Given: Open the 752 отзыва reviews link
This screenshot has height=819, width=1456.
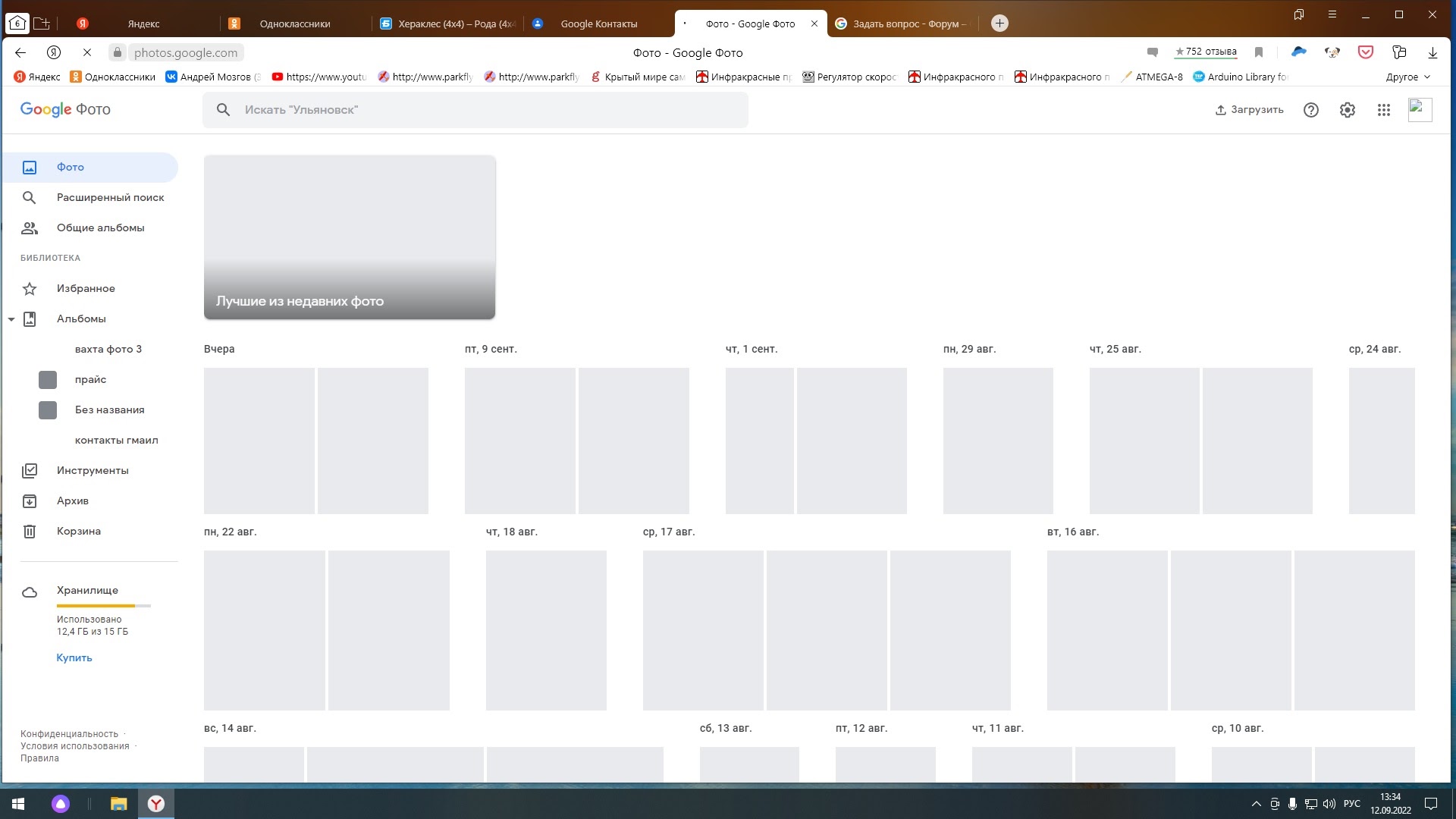Looking at the screenshot, I should [1206, 52].
